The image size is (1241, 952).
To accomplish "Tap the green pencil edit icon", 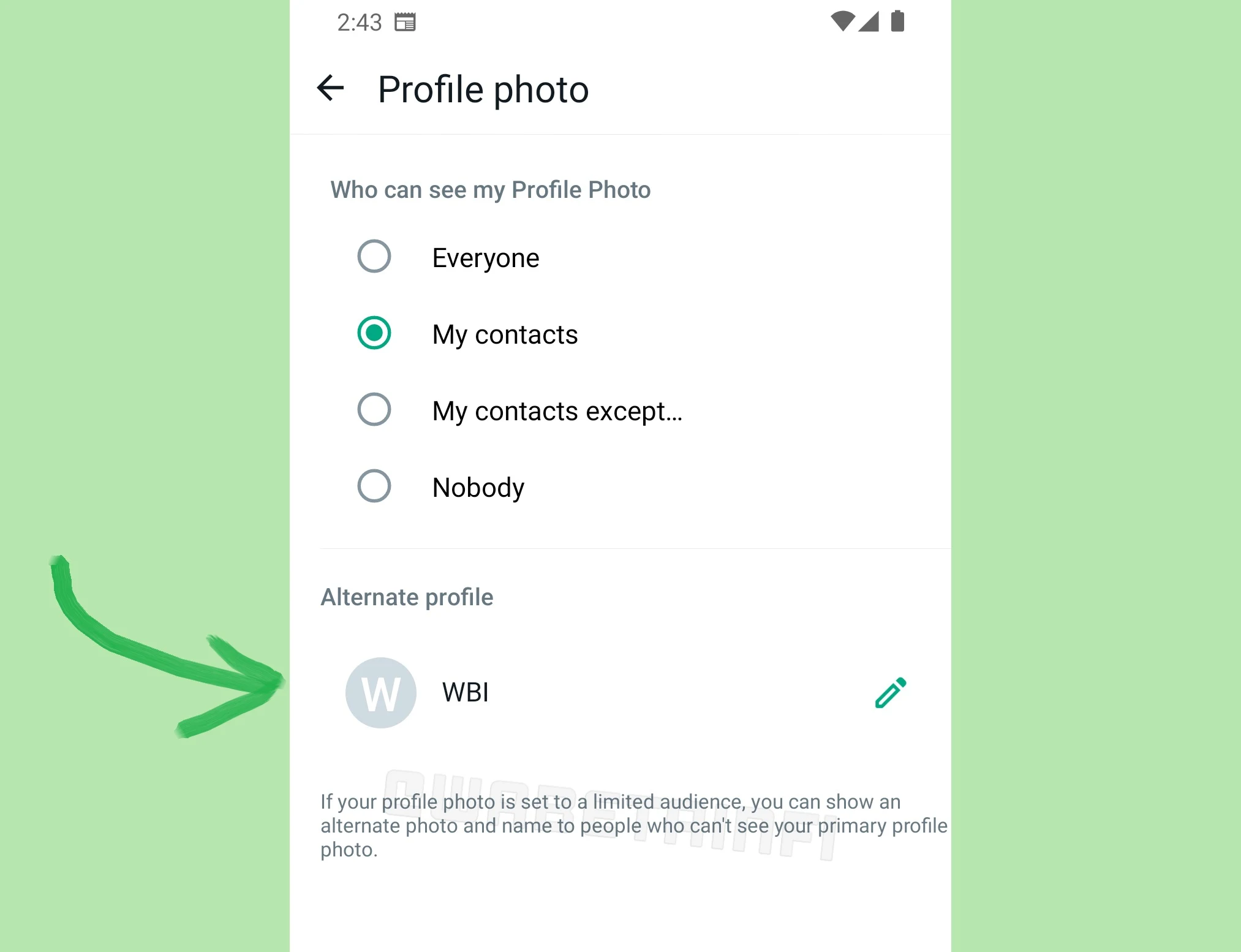I will 891,693.
